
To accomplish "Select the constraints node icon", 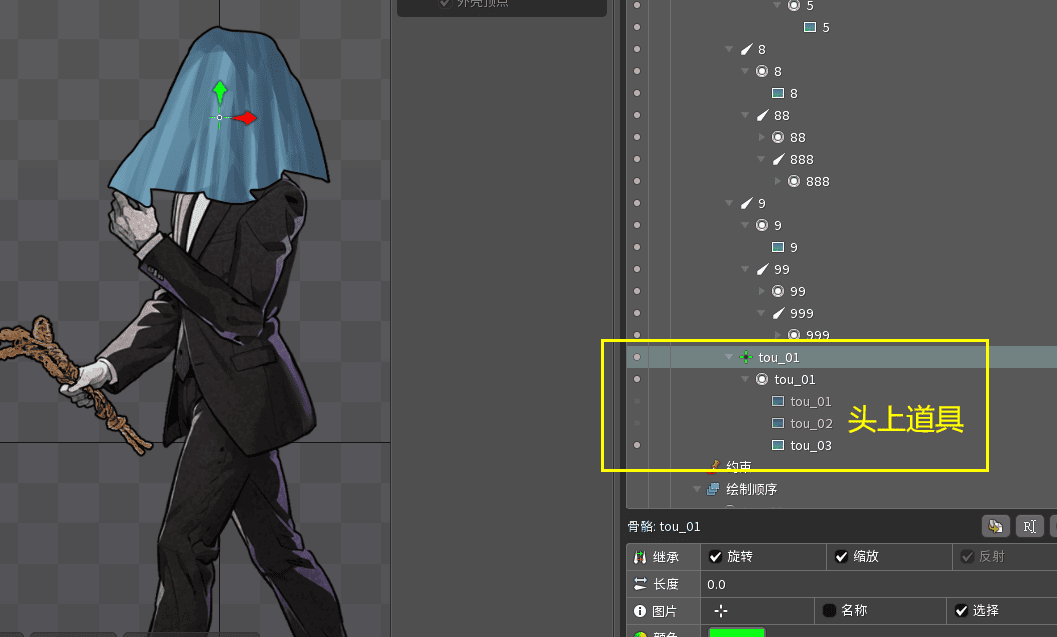I will [713, 466].
